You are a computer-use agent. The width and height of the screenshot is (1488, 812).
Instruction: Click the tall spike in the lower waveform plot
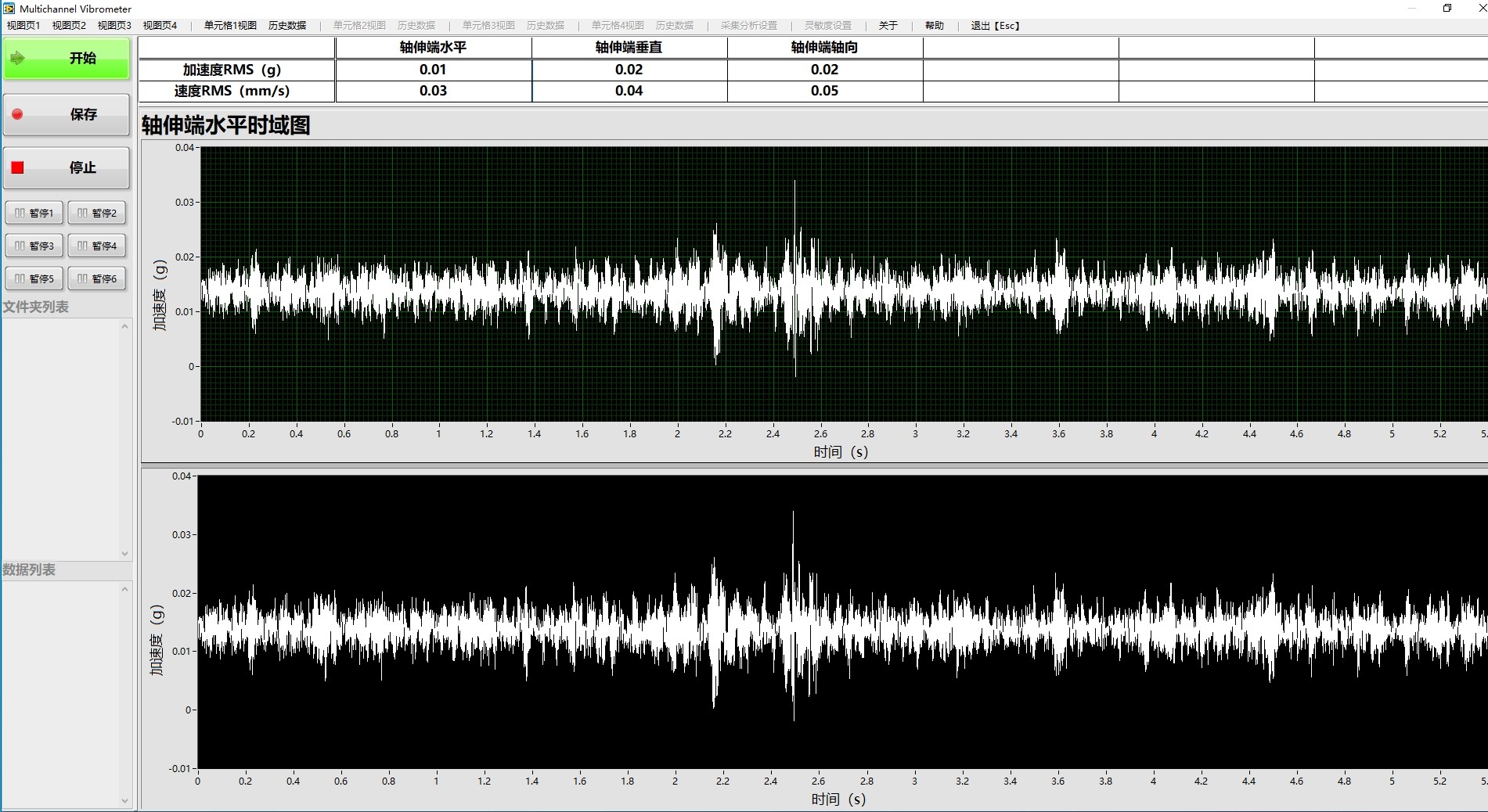point(793,615)
